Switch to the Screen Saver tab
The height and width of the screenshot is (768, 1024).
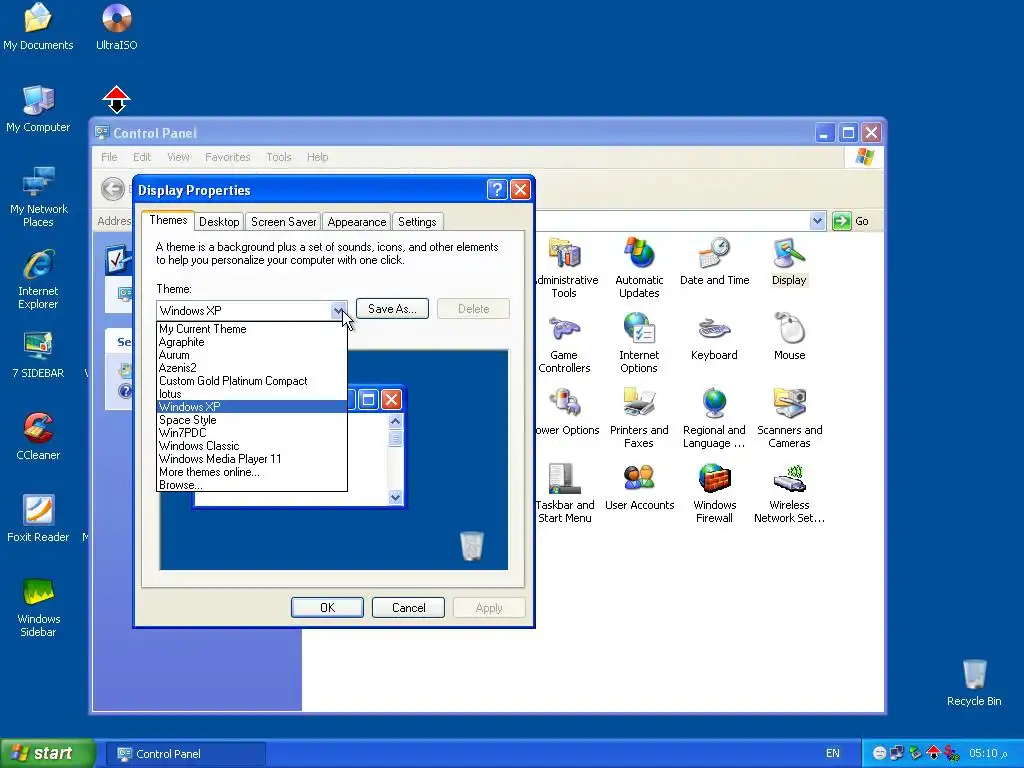pyautogui.click(x=283, y=222)
